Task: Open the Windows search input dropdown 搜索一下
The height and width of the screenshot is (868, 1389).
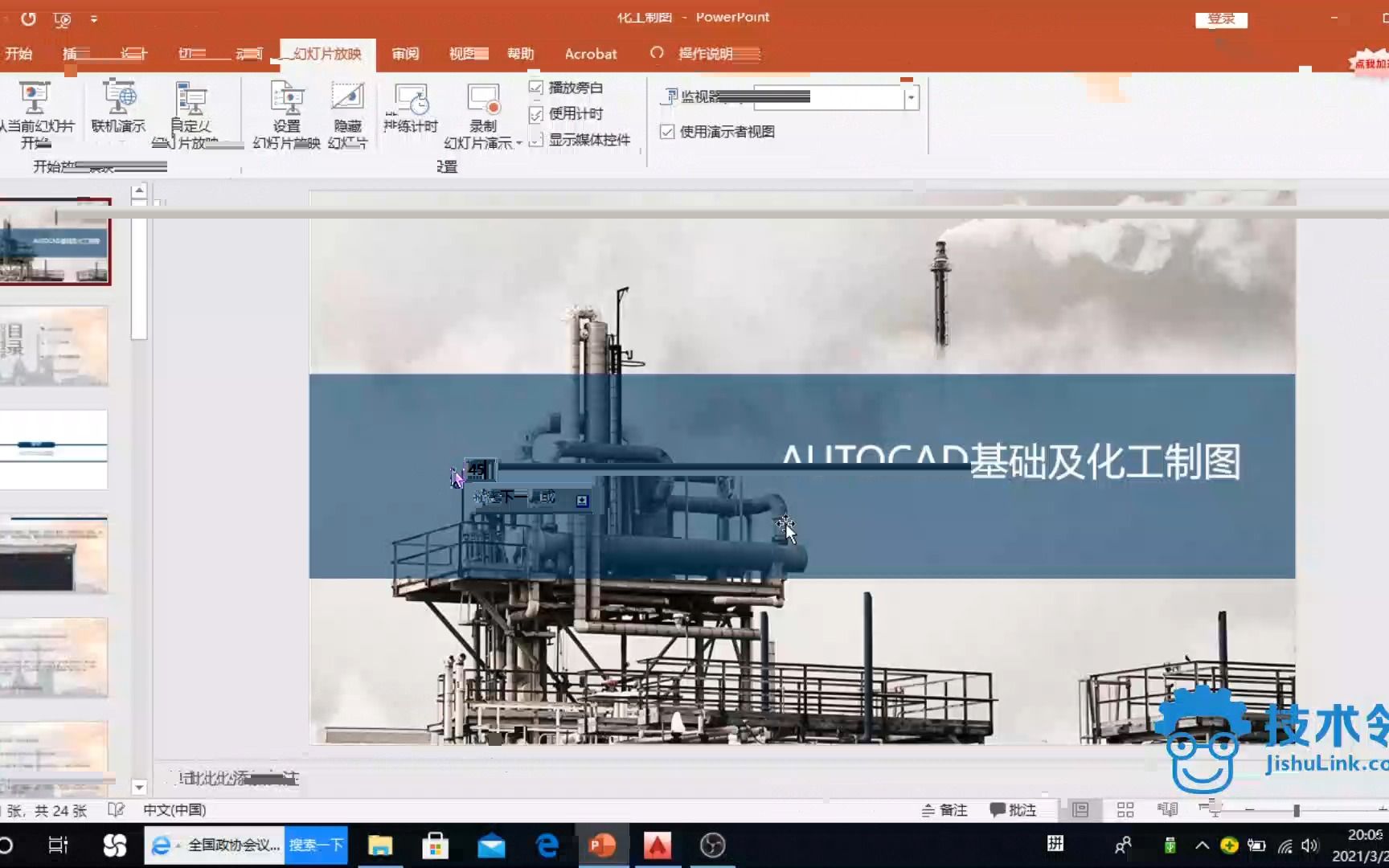Action: [316, 845]
